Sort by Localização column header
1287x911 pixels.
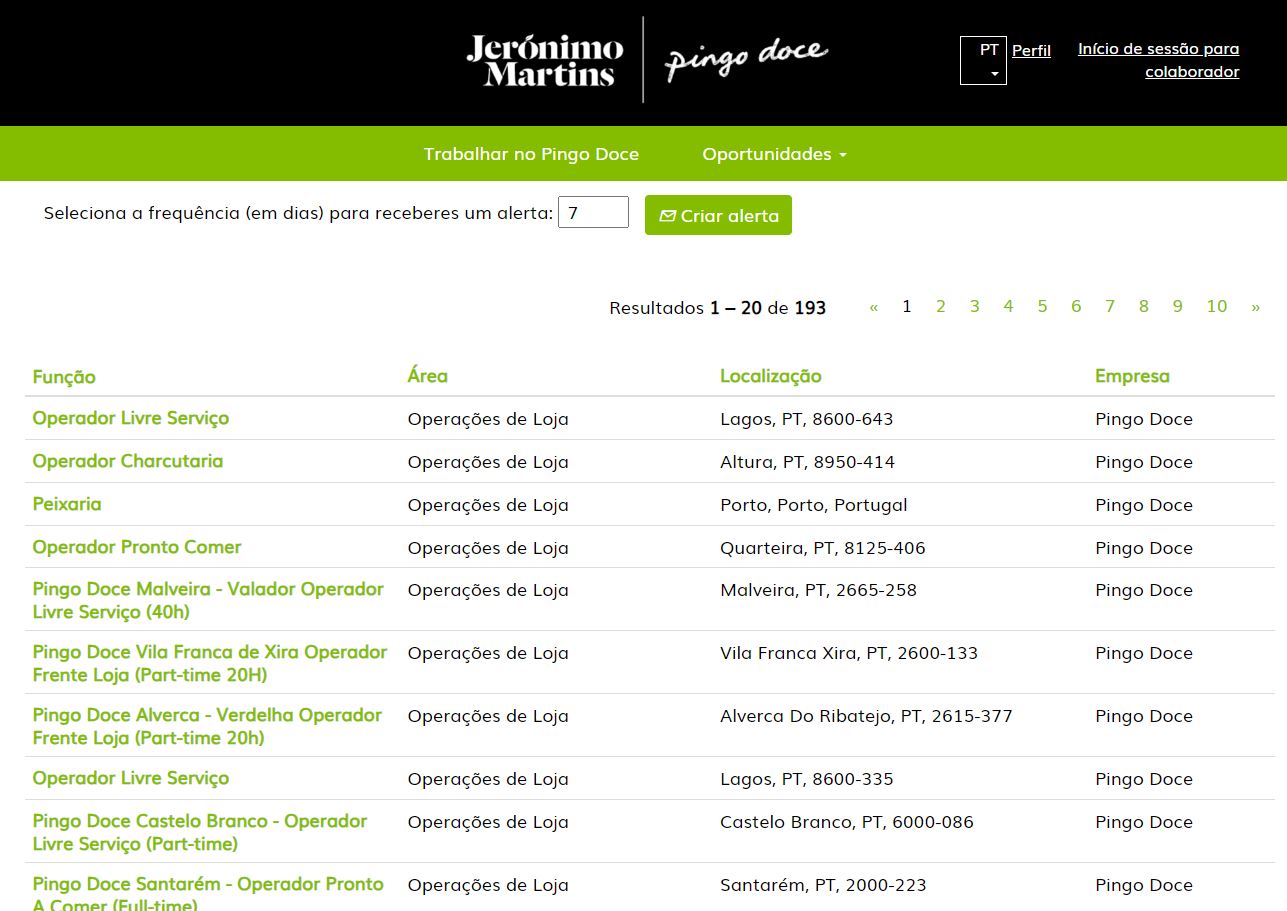coord(770,376)
